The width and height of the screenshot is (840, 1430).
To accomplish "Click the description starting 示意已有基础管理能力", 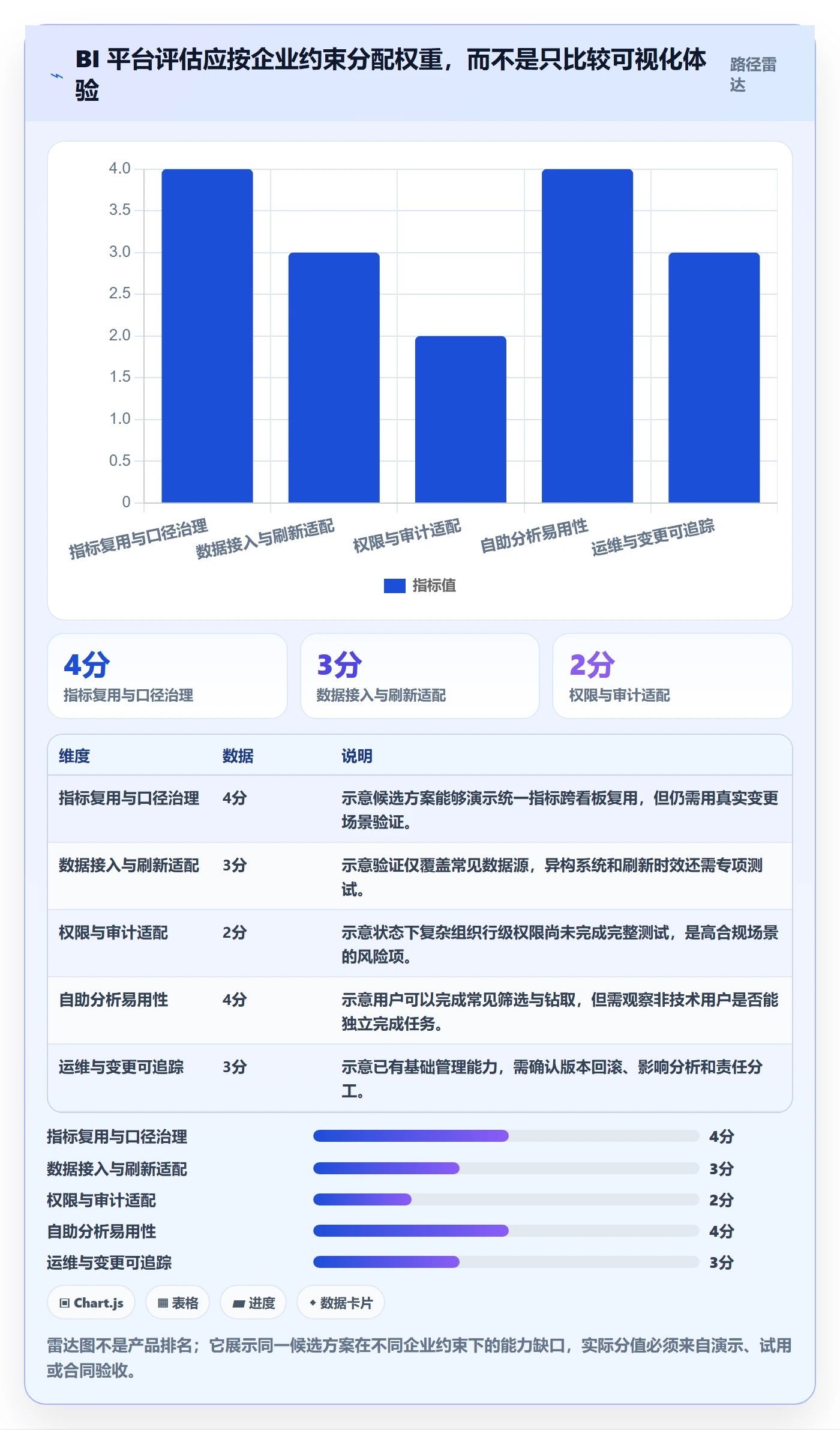I will (552, 1079).
